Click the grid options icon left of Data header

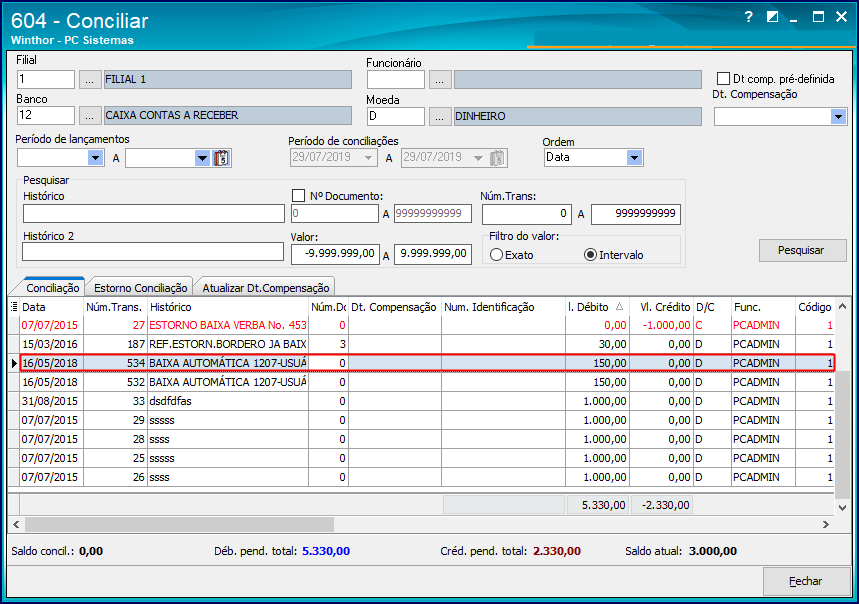pyautogui.click(x=14, y=307)
